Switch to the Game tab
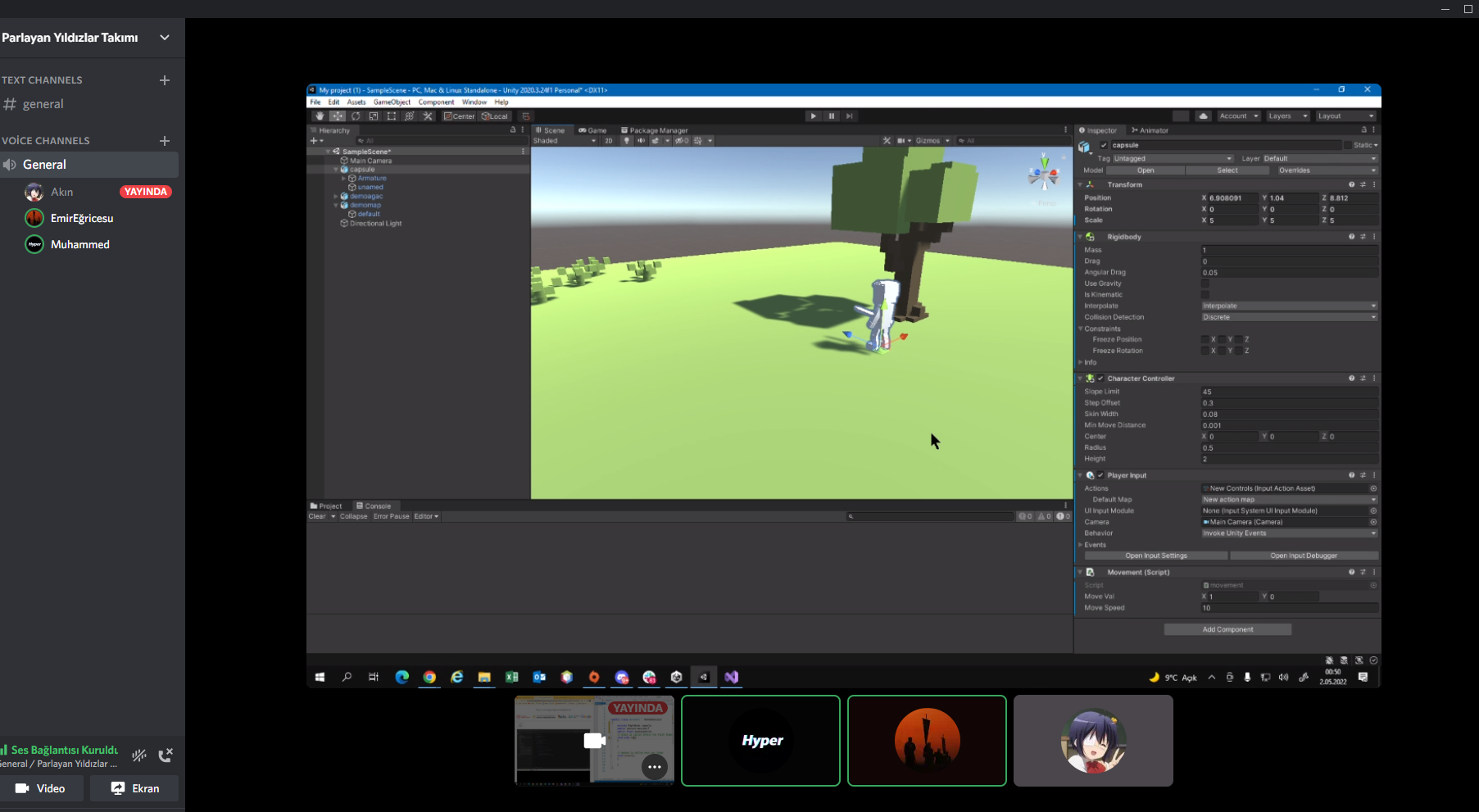 (593, 130)
